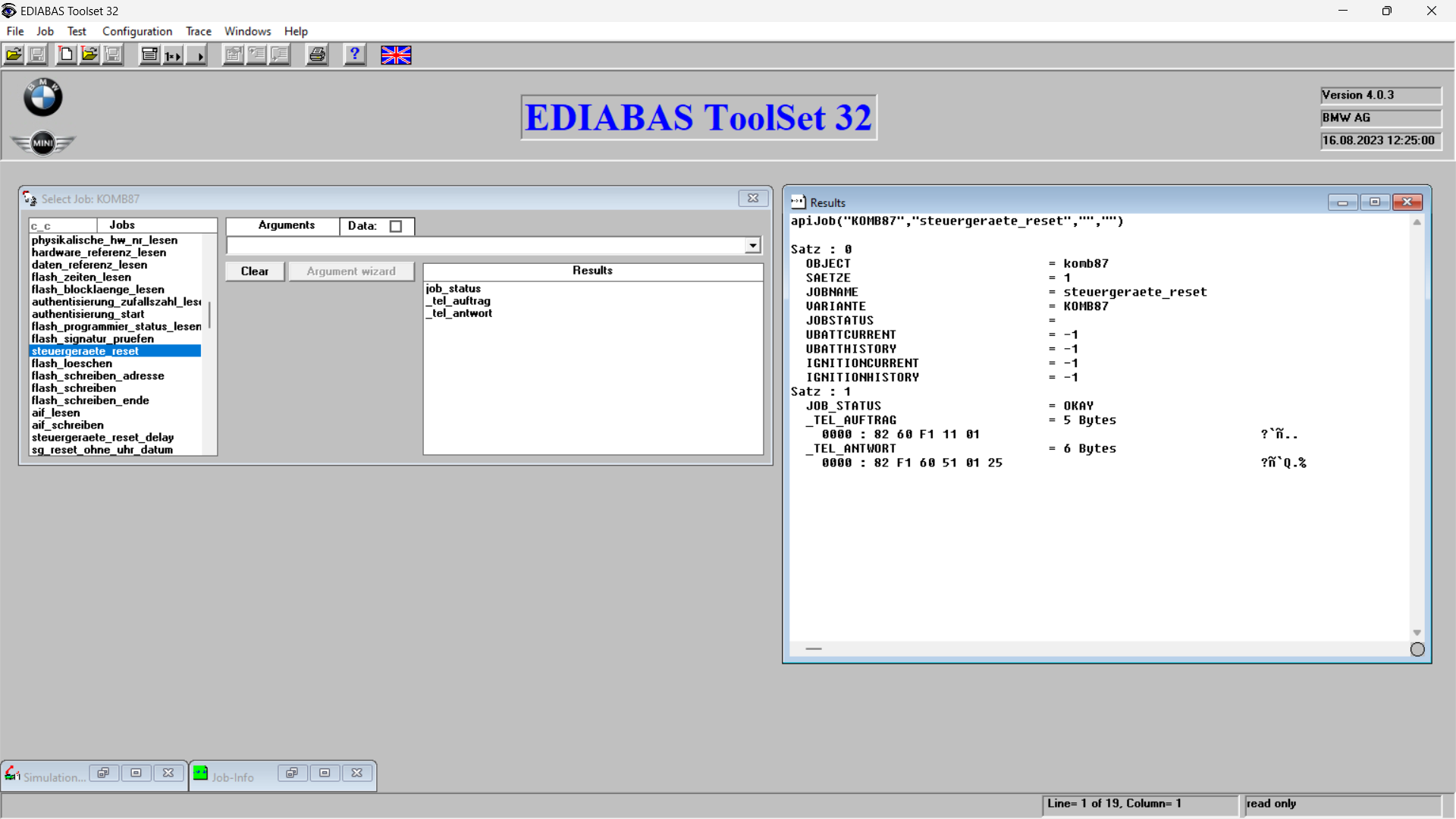Image resolution: width=1456 pixels, height=819 pixels.
Task: Click the Jobs column header
Action: [157, 225]
